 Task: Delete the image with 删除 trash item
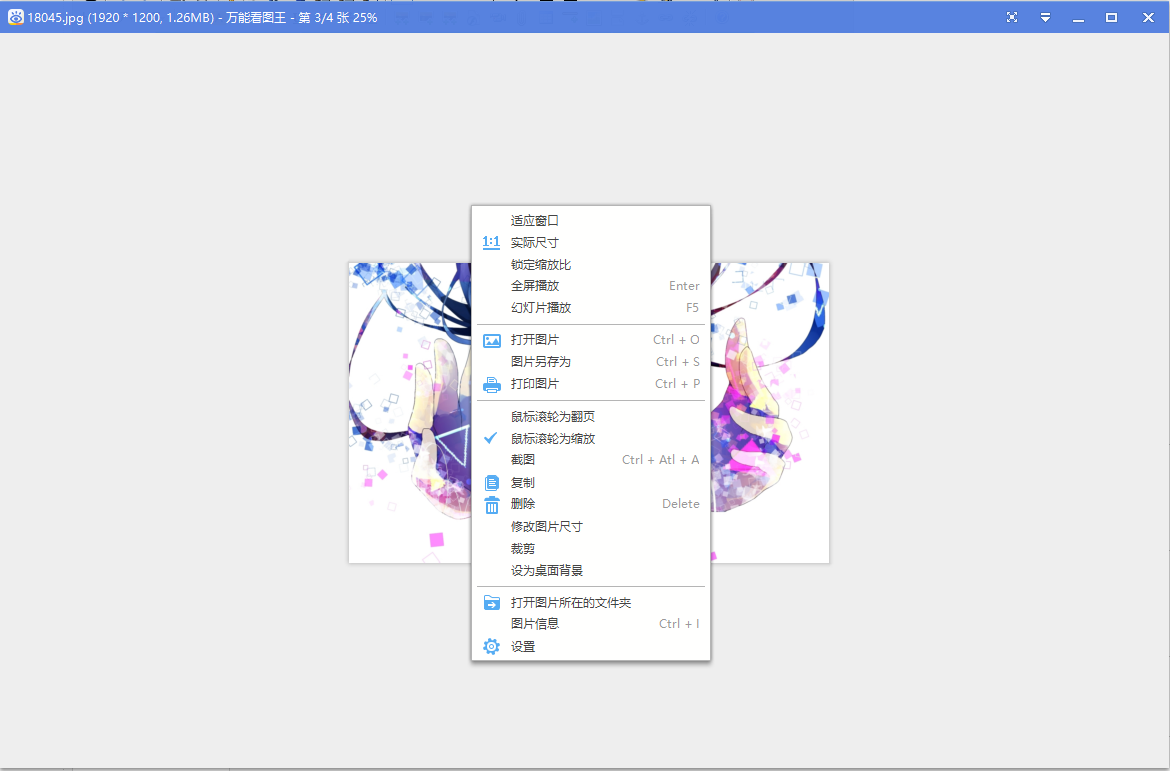coord(590,504)
